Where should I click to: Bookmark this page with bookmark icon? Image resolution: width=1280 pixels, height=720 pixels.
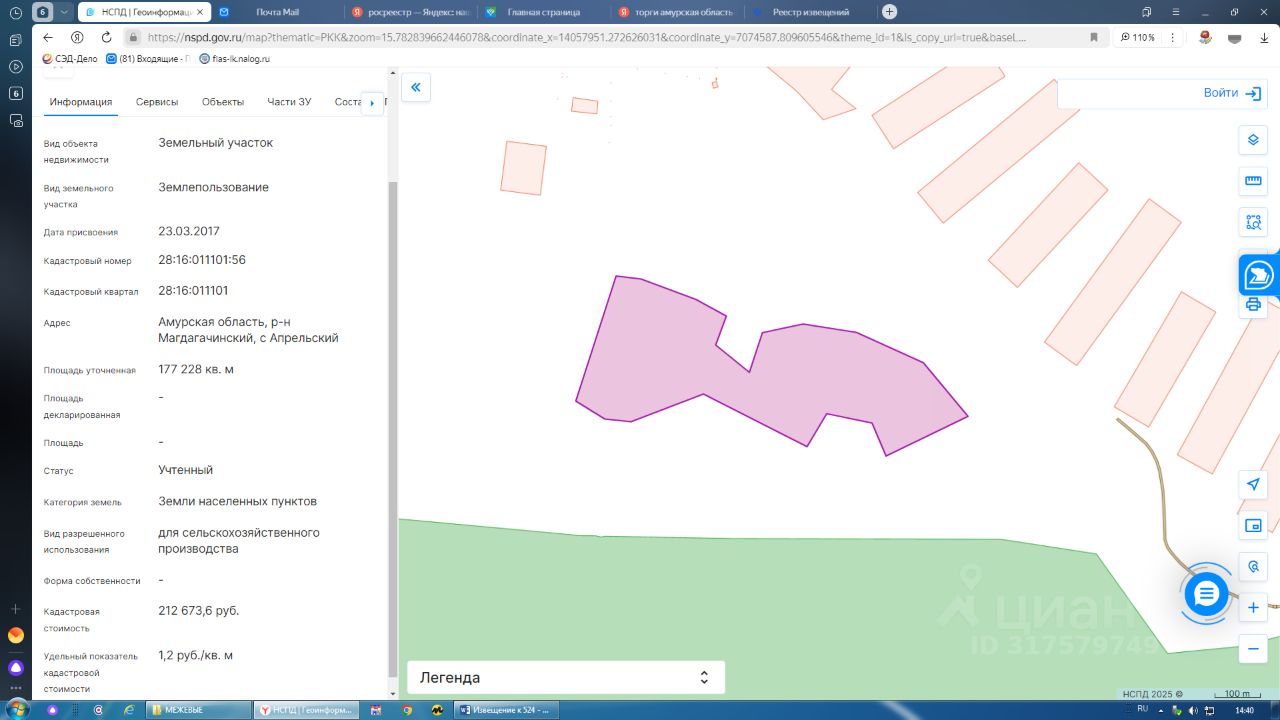[1094, 37]
